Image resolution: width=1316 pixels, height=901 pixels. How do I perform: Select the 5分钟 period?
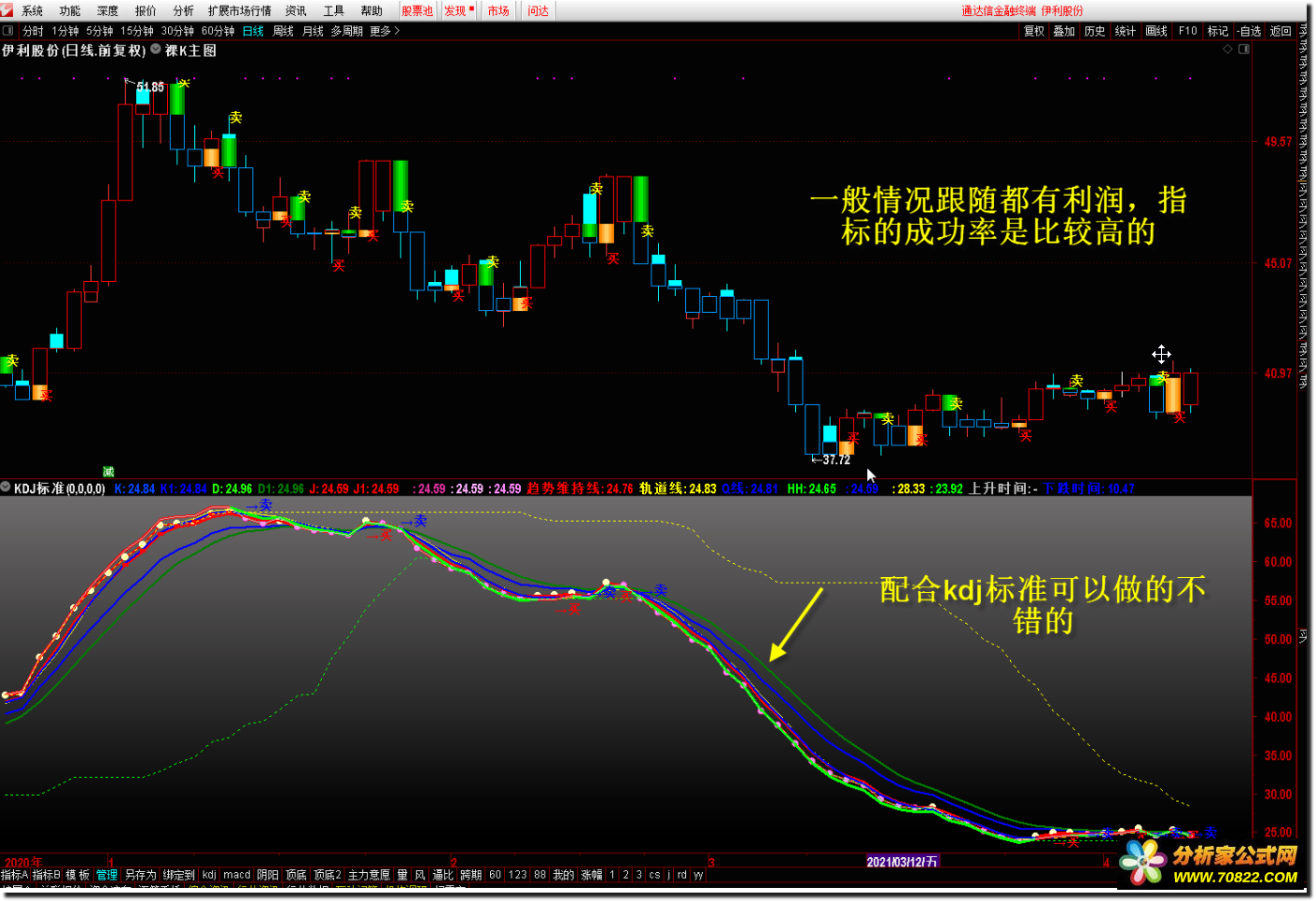tap(100, 31)
